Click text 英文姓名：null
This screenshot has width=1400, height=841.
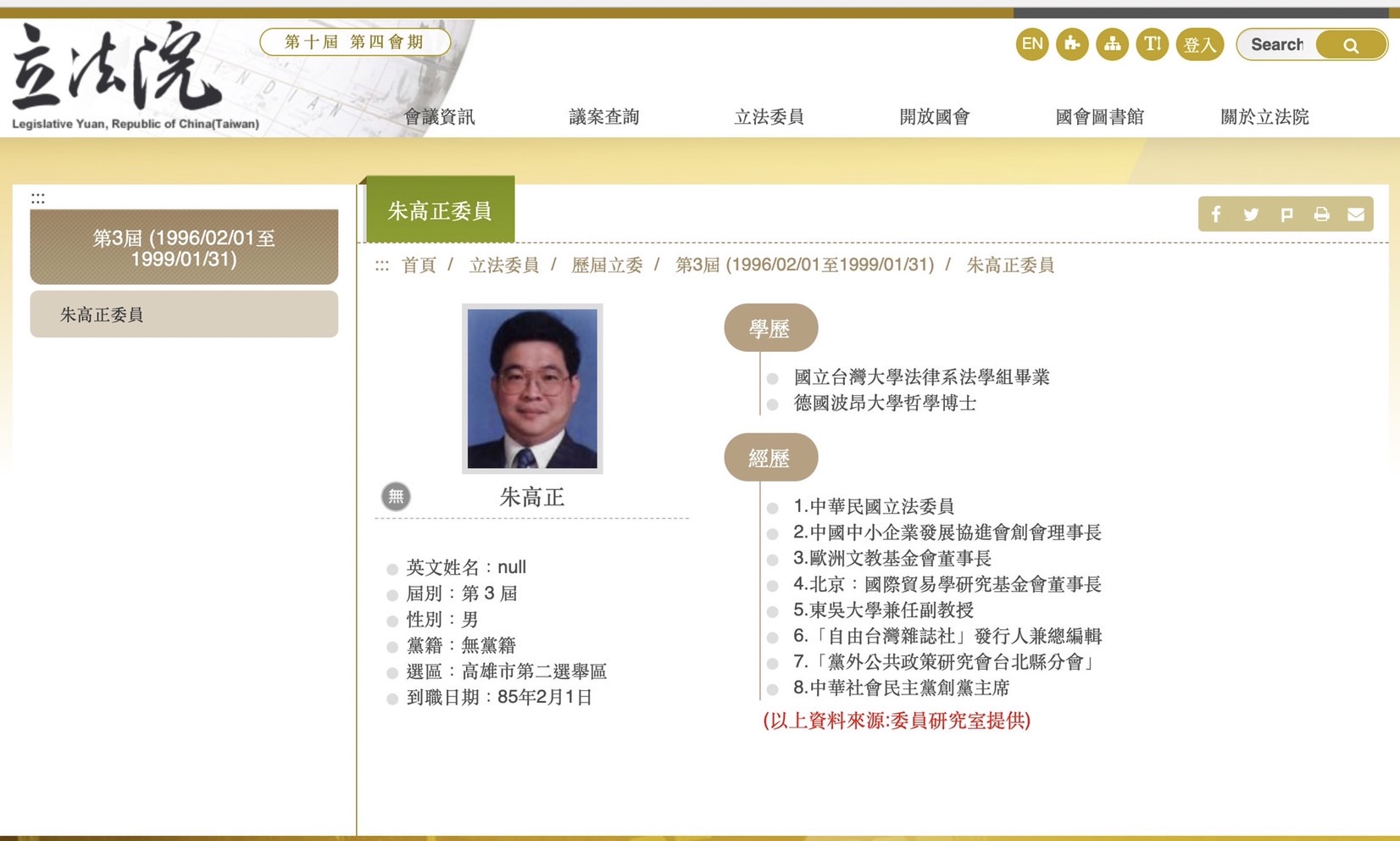point(466,567)
